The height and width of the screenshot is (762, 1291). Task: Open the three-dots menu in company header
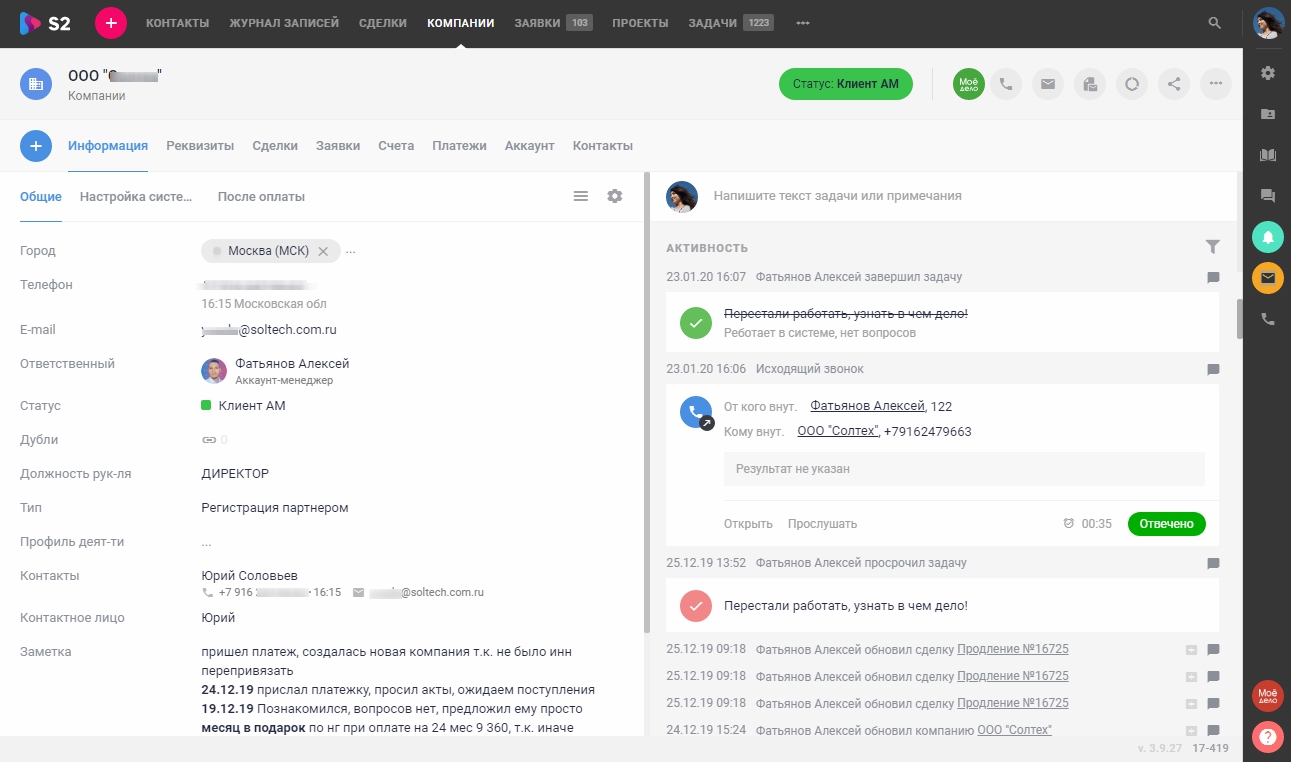[x=1215, y=84]
